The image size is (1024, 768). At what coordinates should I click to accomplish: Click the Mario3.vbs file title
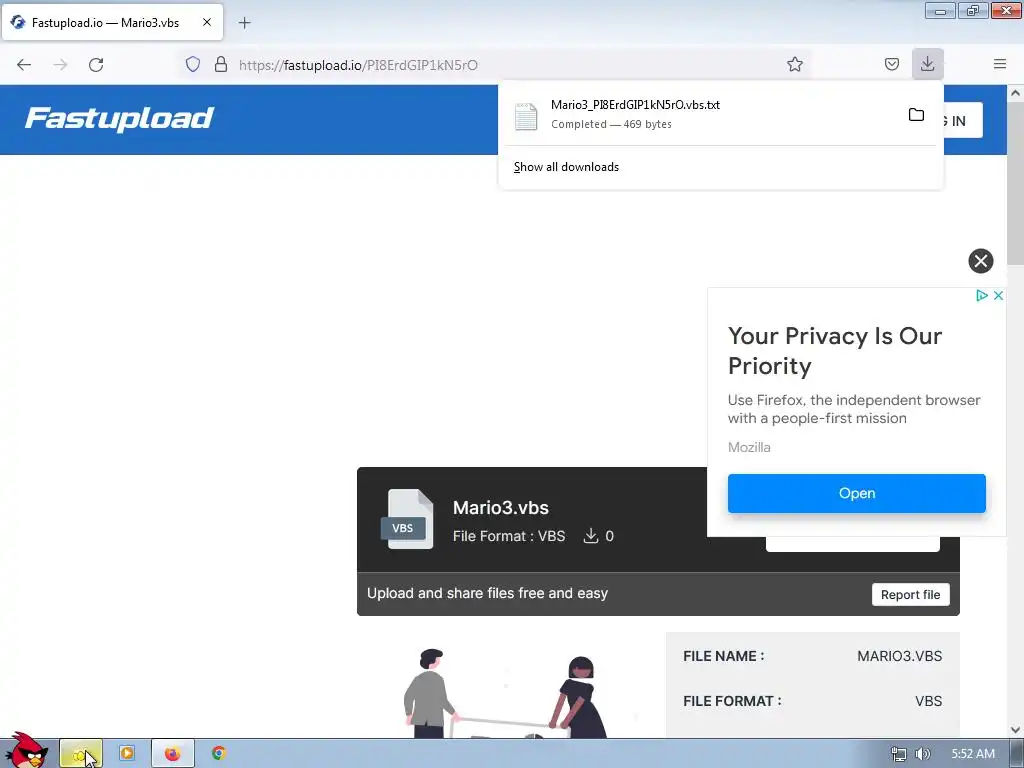click(x=500, y=507)
